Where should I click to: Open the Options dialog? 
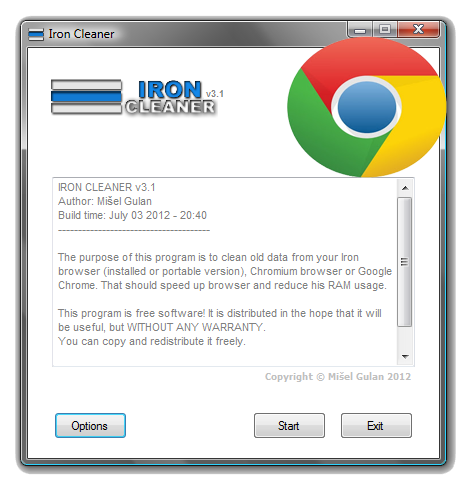point(90,425)
